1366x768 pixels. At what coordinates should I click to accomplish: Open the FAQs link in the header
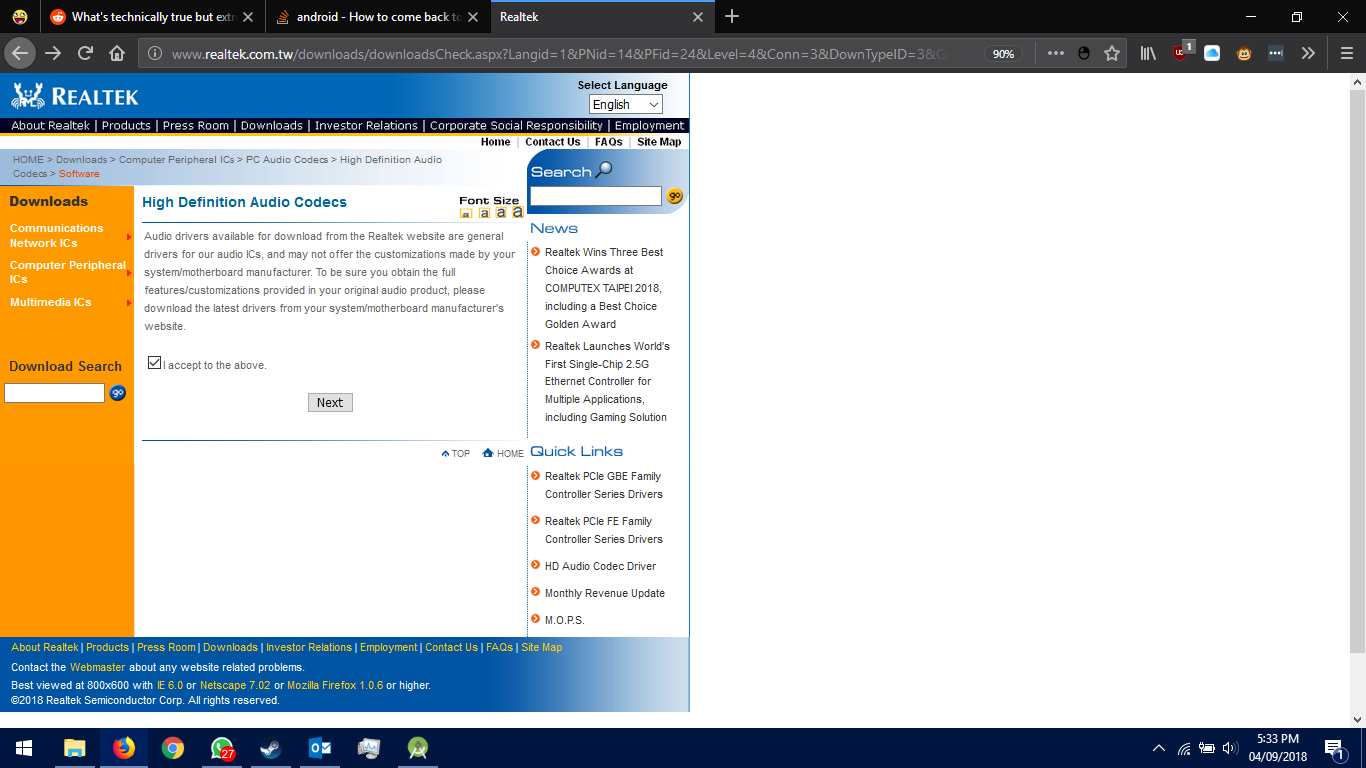(x=608, y=142)
